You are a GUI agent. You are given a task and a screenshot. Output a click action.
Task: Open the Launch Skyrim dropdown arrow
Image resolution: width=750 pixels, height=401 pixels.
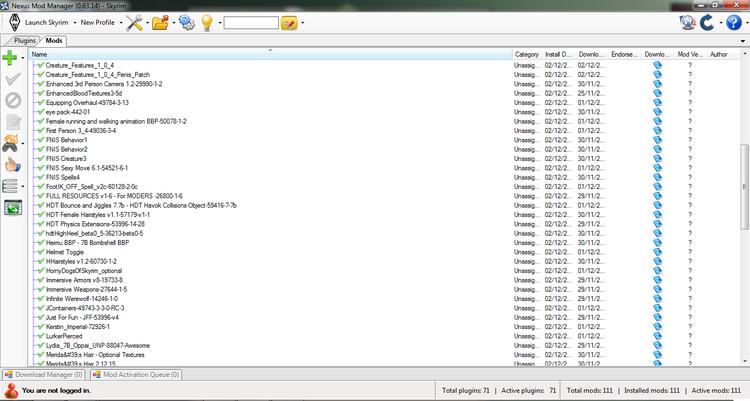[x=75, y=22]
